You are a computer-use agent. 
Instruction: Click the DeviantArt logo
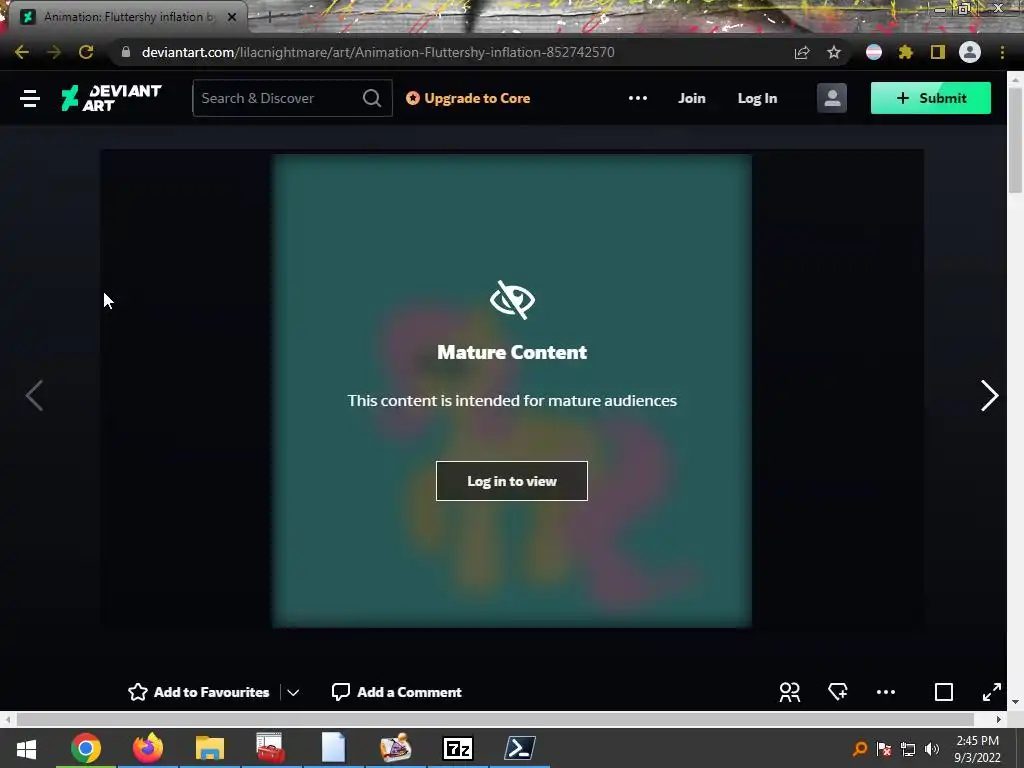tap(111, 98)
